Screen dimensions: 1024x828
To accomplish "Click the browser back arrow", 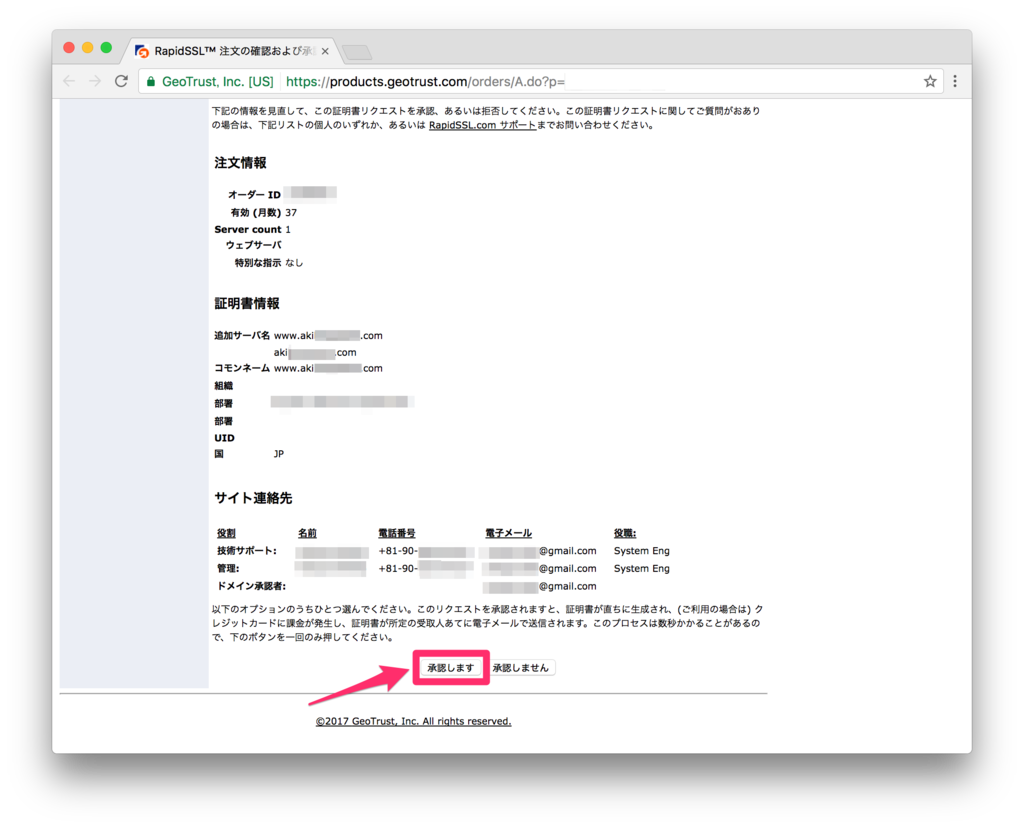I will pos(69,81).
